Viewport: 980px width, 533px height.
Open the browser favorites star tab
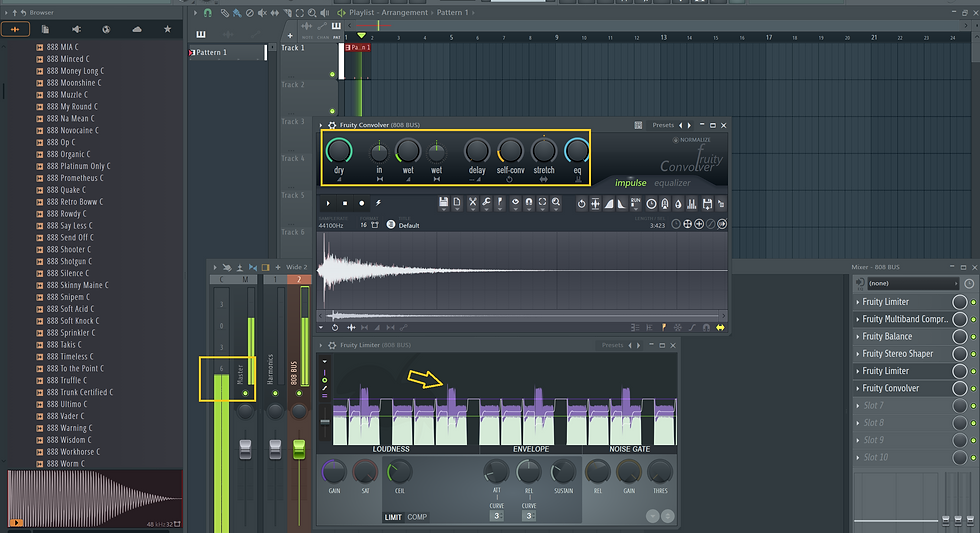[x=167, y=29]
